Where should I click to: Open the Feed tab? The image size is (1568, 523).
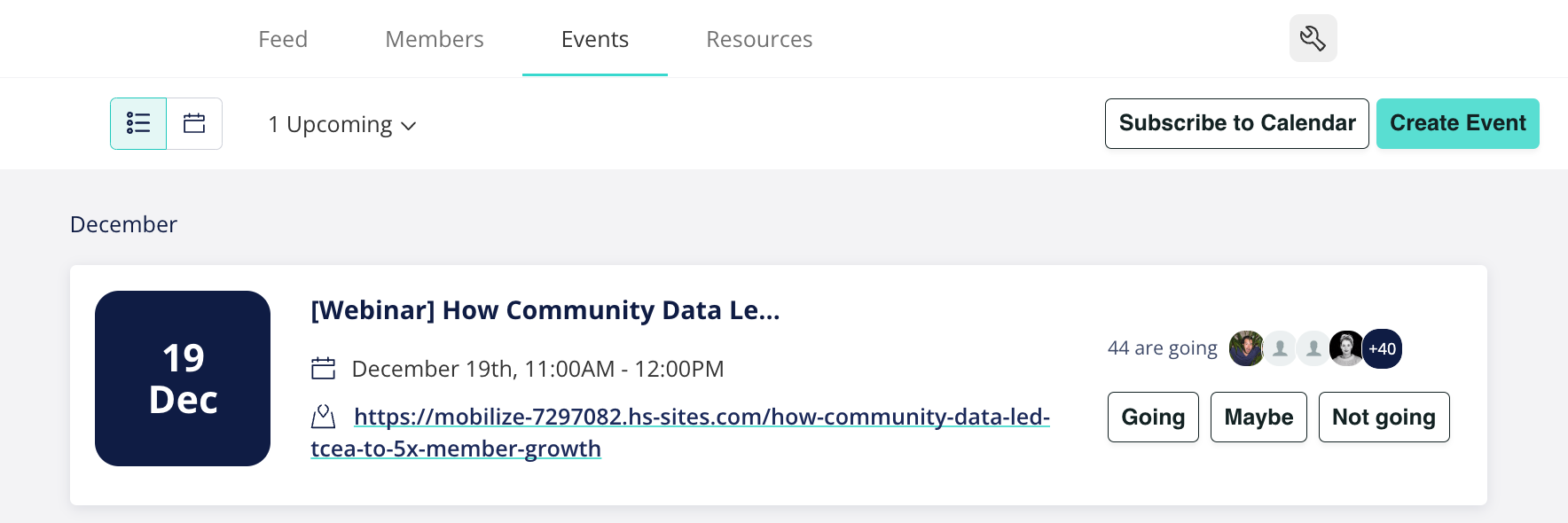(283, 39)
